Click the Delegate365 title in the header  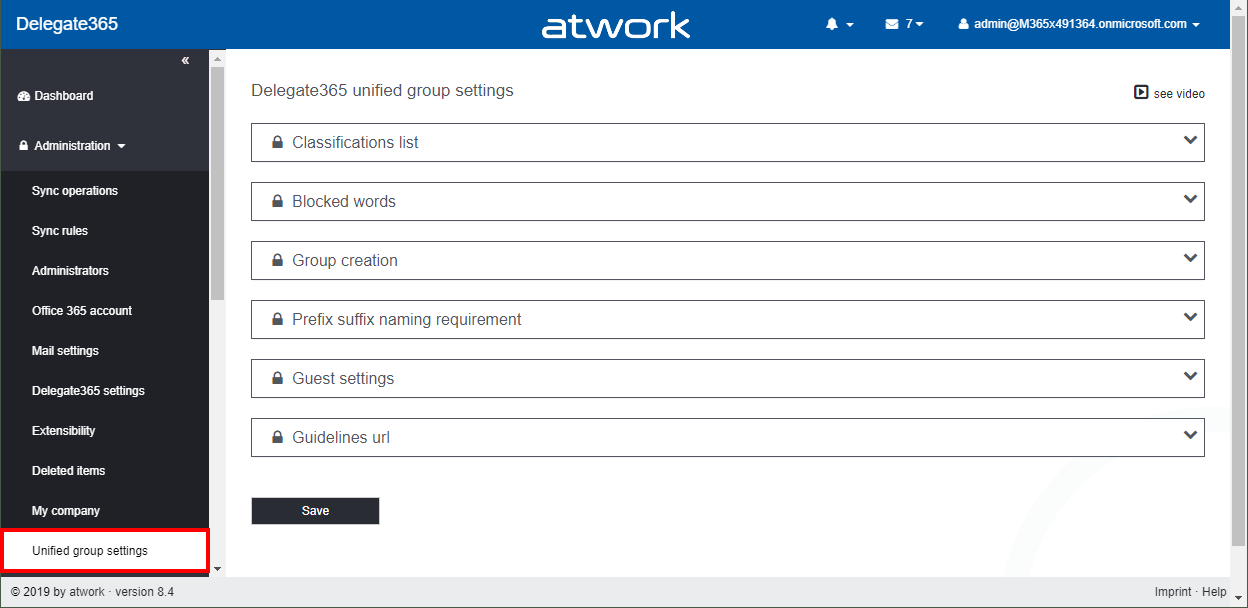[67, 24]
